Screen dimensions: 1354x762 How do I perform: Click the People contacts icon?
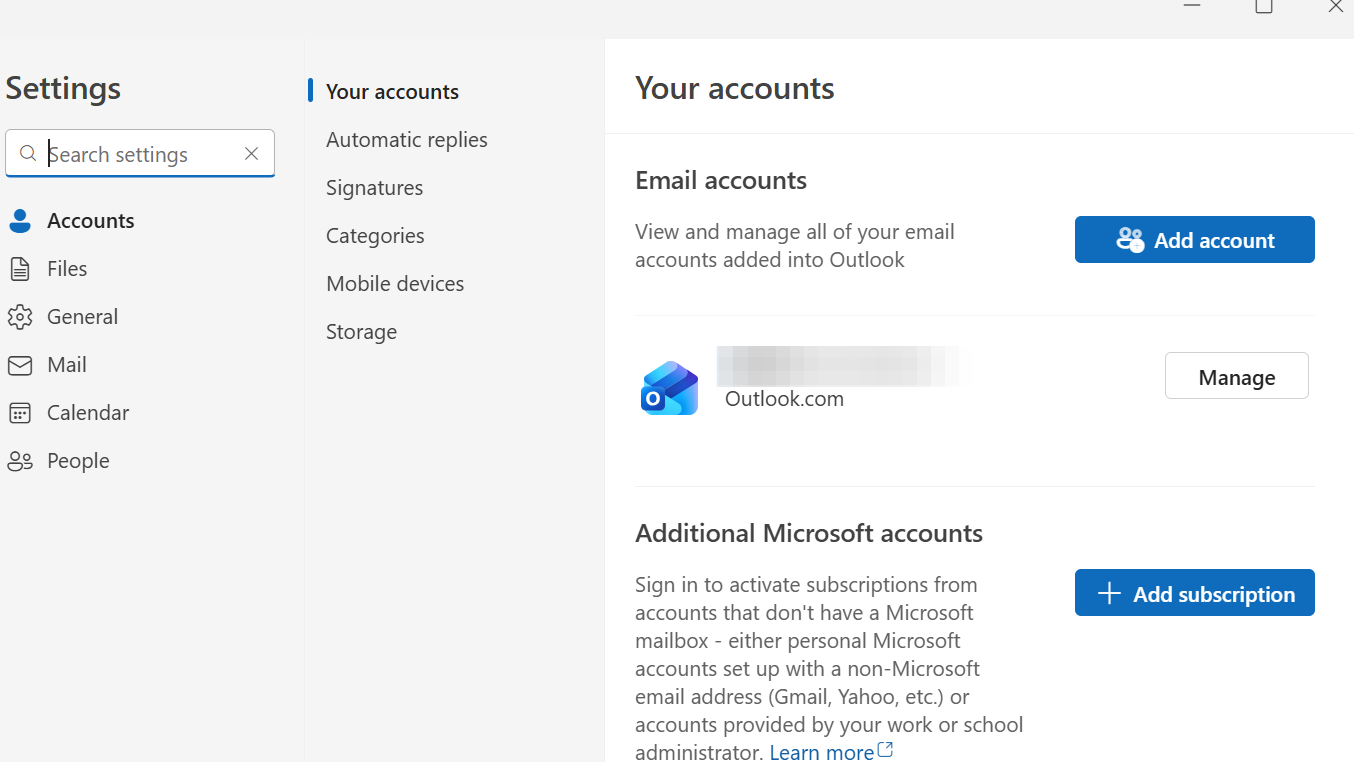coord(20,461)
